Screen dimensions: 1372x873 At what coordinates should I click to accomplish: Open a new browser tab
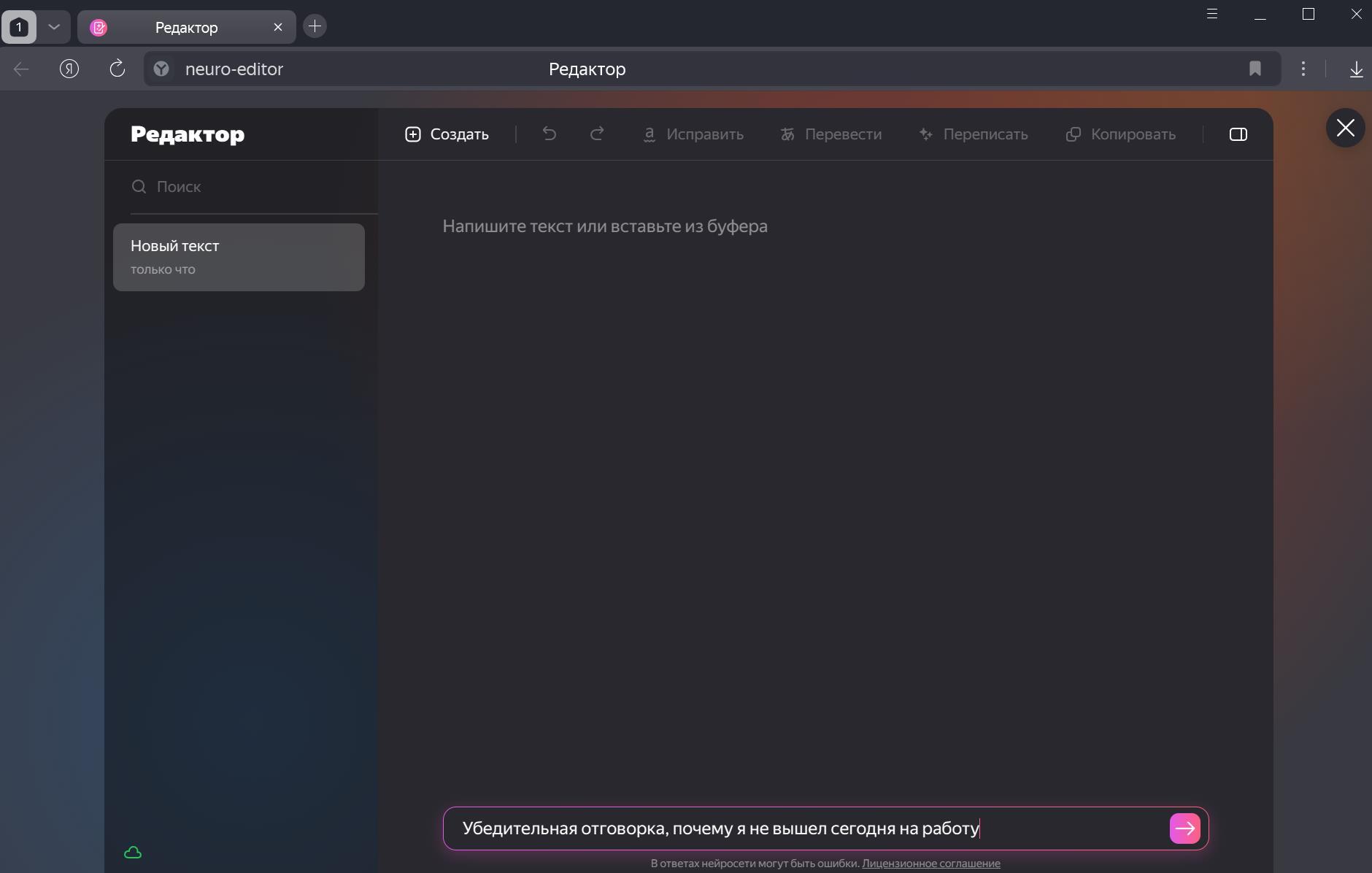click(315, 26)
